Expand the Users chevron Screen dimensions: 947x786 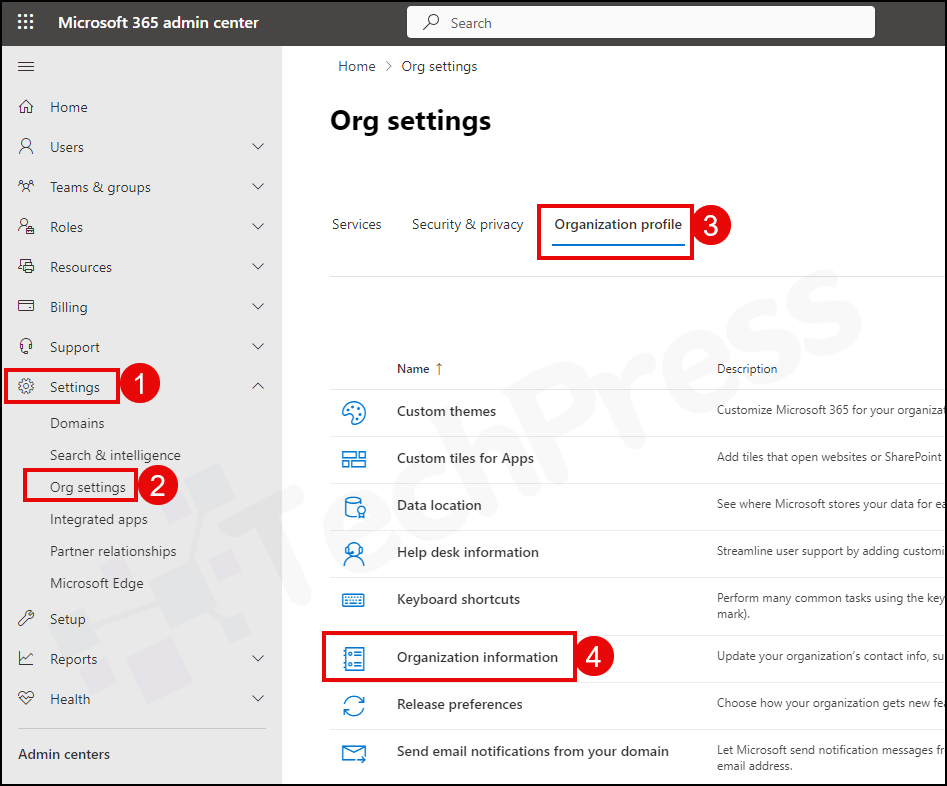[x=258, y=147]
